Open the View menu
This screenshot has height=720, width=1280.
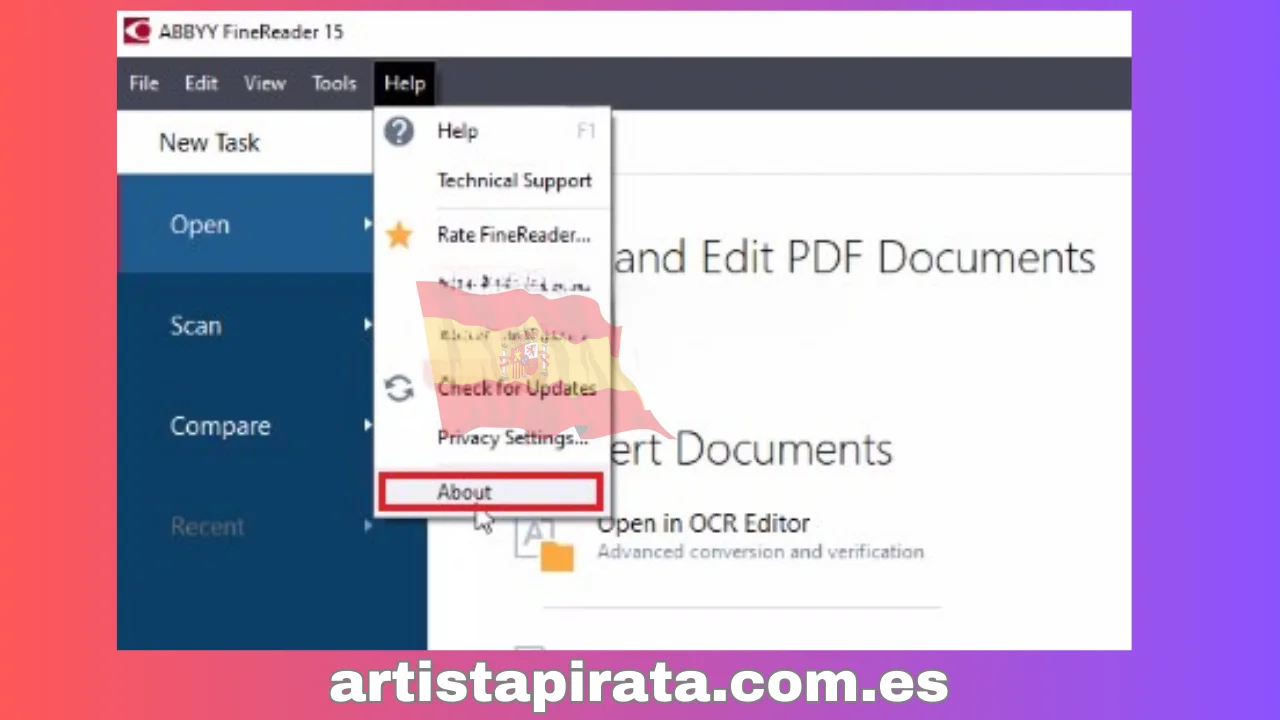(265, 84)
